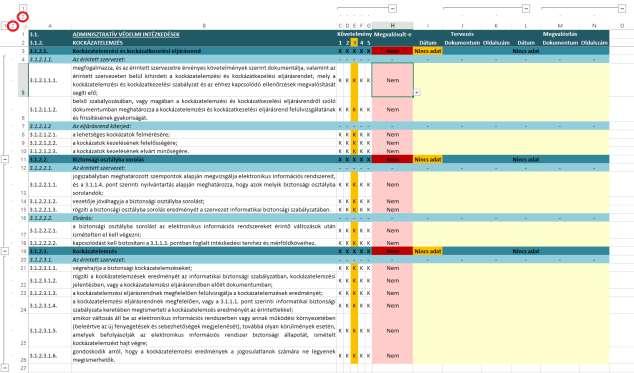Select the Megvalósult-e header cell

point(392,34)
